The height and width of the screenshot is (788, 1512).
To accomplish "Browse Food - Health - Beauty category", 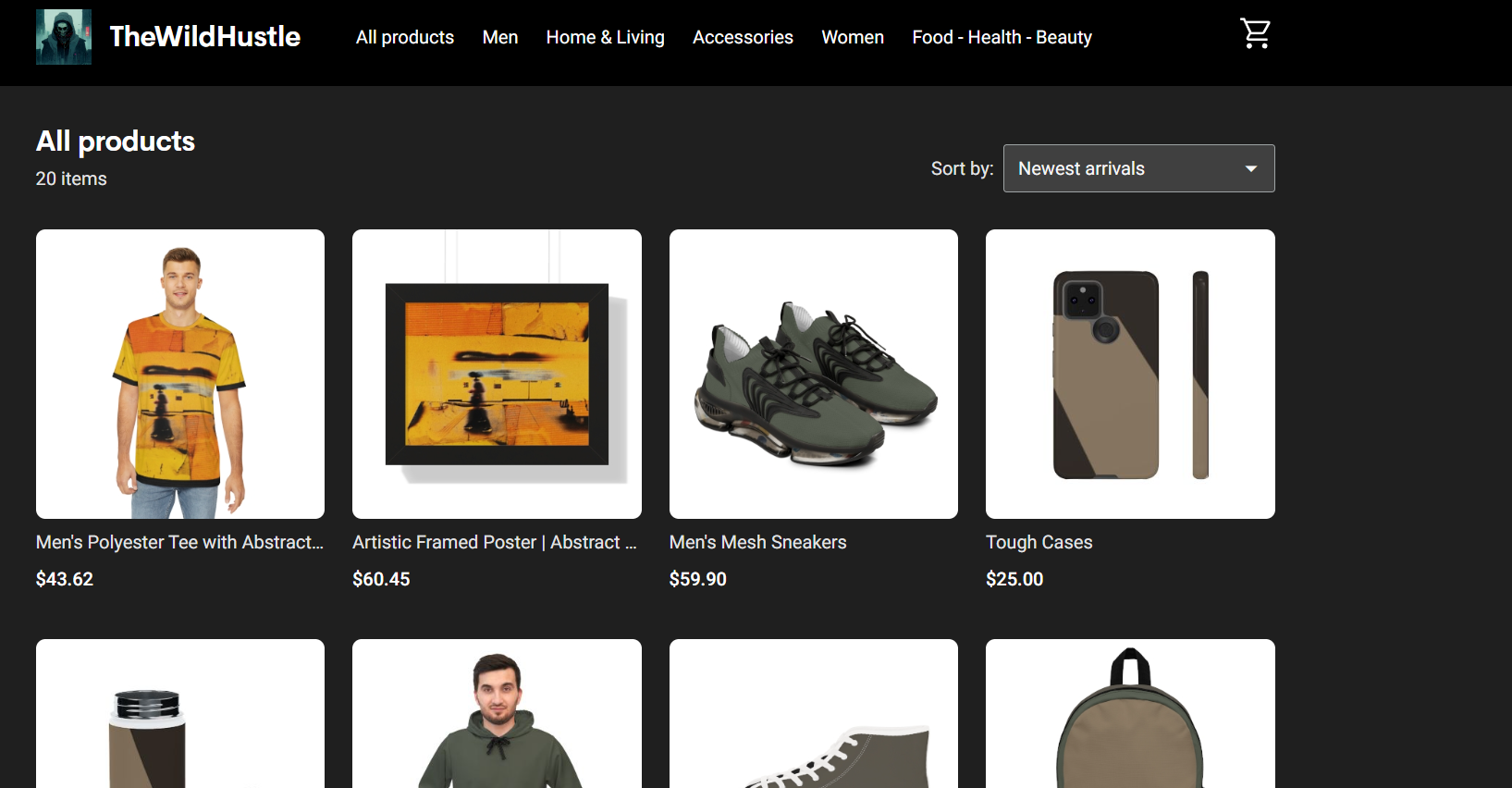I will 1002,37.
